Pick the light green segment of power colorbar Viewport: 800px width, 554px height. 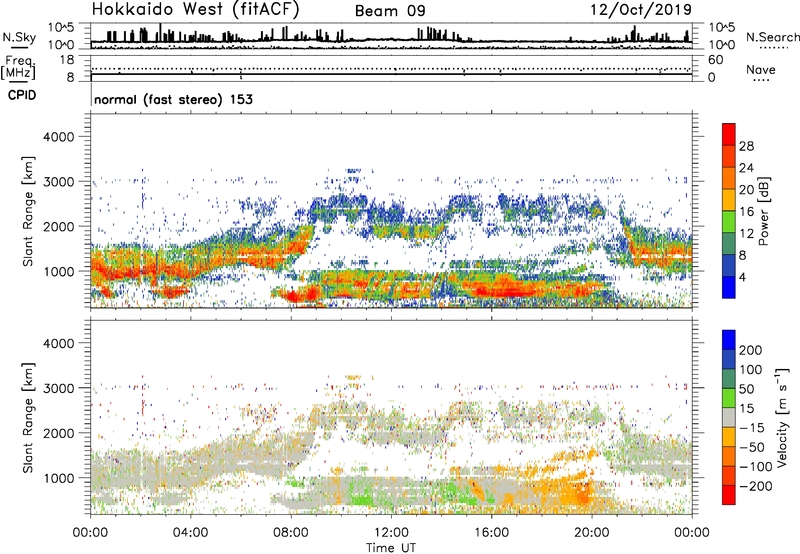tap(729, 222)
